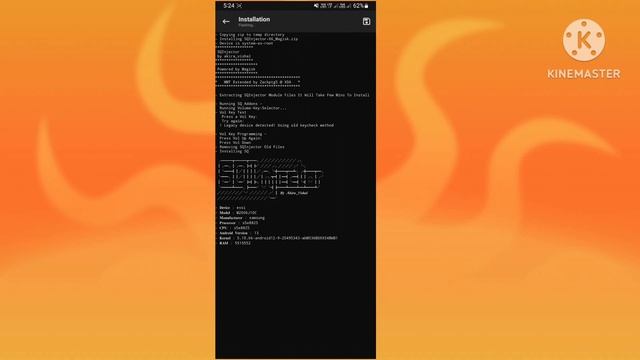Select the 'Running Volume Key Selector...' line
This screenshot has height=360, width=640.
coord(252,108)
